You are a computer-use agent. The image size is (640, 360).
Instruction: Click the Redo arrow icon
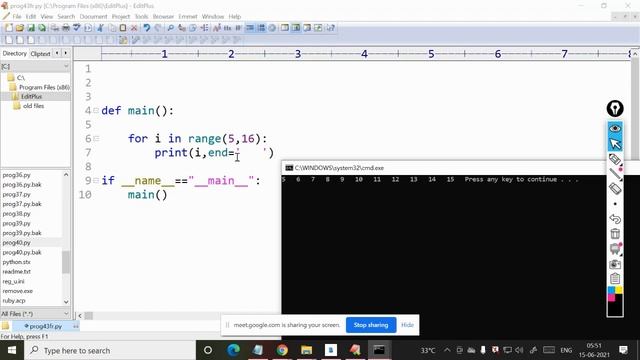click(x=158, y=28)
